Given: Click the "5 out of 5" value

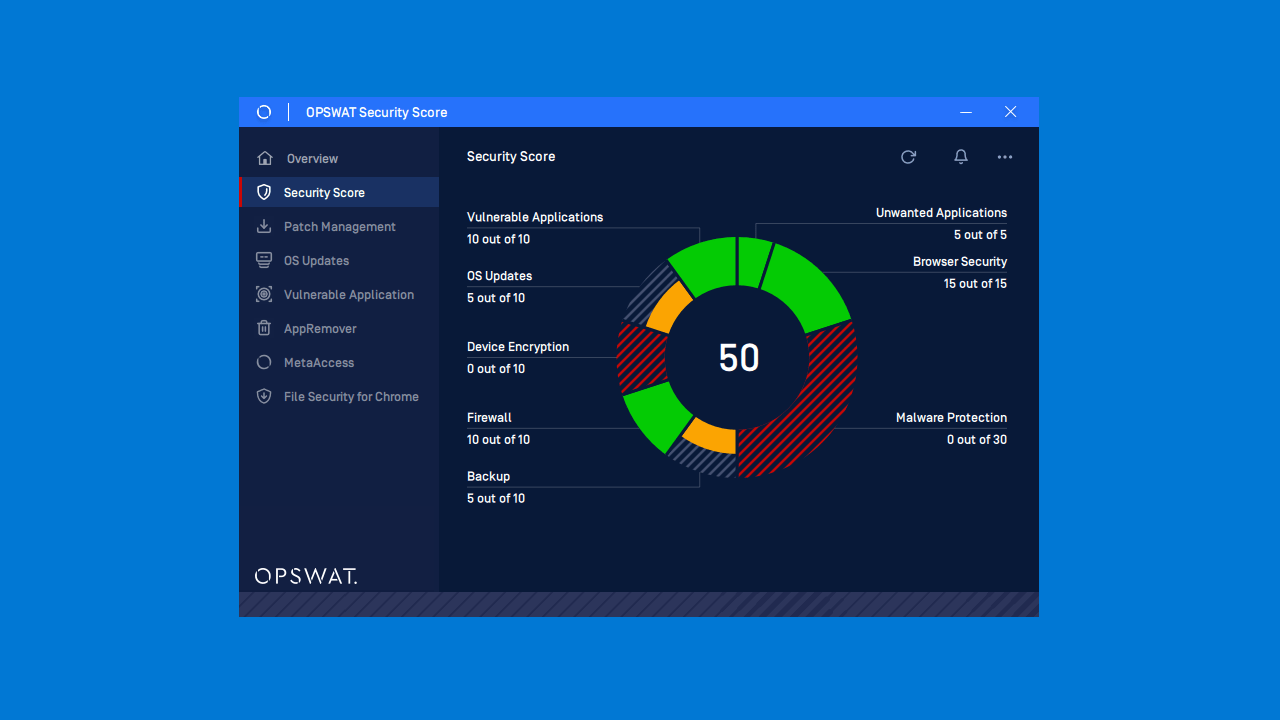Looking at the screenshot, I should 980,235.
